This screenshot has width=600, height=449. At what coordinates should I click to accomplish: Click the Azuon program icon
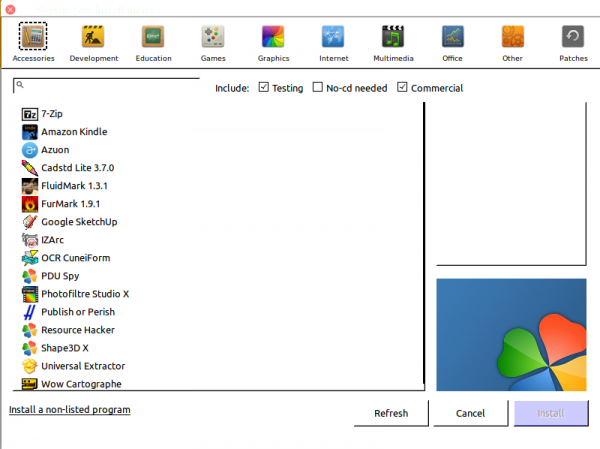click(30, 150)
